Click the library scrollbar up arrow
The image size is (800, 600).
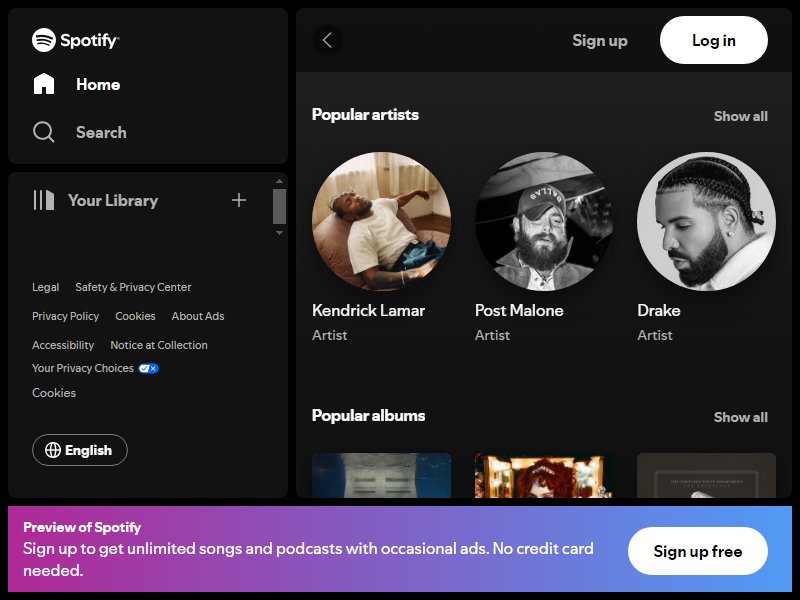(279, 181)
